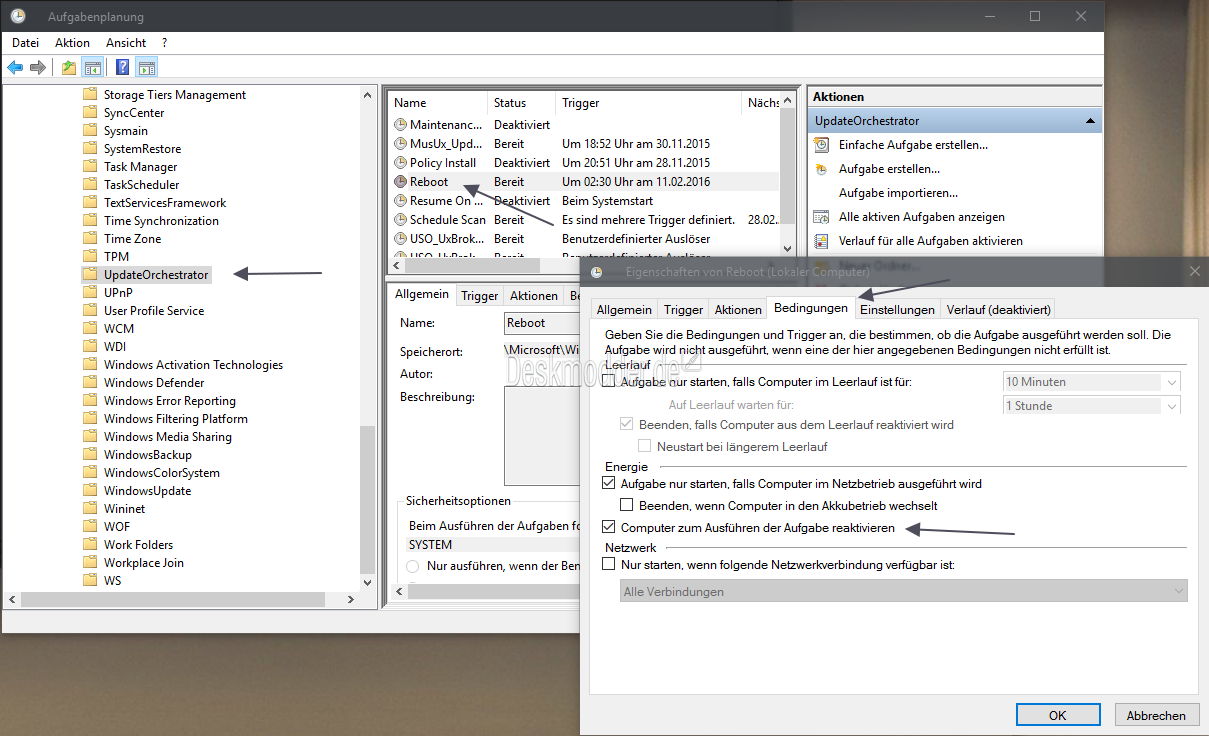Screen dimensions: 1209x736
Task: Click the clock icon of 'Schedule Scan' task
Action: (401, 220)
